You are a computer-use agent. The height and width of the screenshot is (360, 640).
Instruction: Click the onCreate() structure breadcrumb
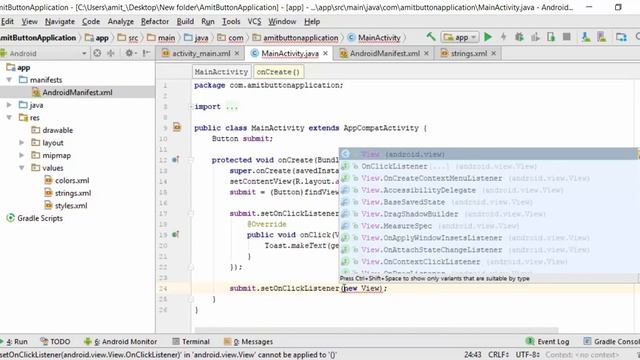click(278, 72)
